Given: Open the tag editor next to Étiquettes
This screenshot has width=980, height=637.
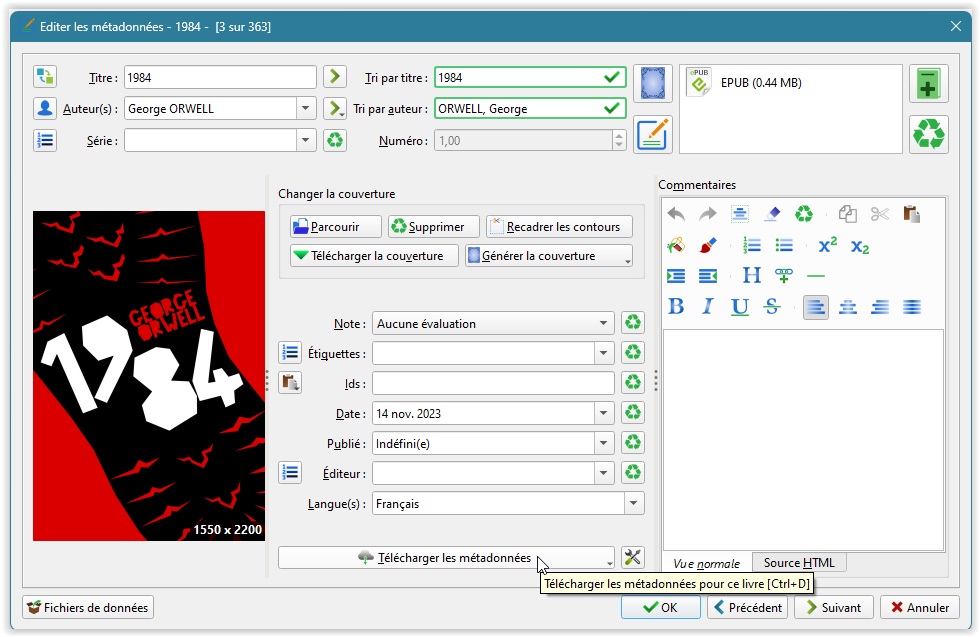Looking at the screenshot, I should pos(290,353).
